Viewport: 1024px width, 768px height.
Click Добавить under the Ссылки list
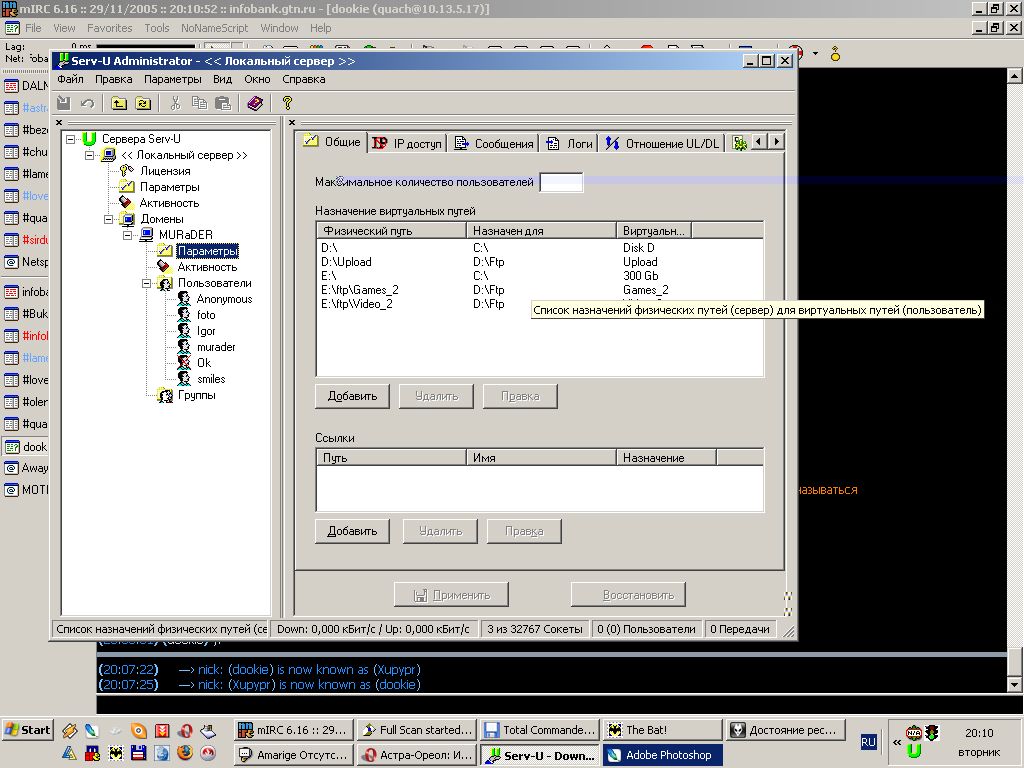point(352,531)
